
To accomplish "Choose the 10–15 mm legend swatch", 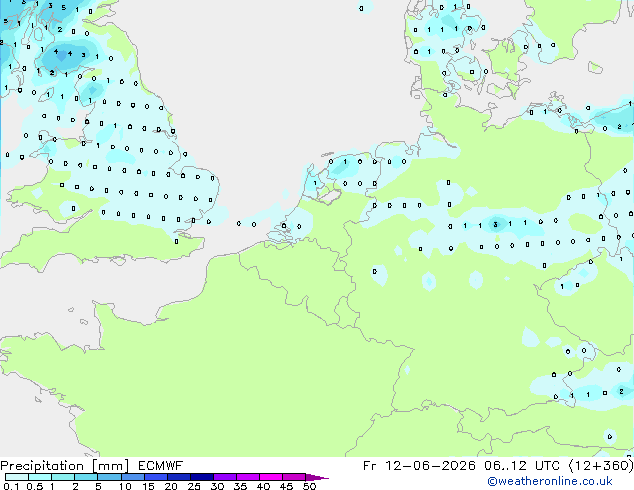I will [x=133, y=477].
